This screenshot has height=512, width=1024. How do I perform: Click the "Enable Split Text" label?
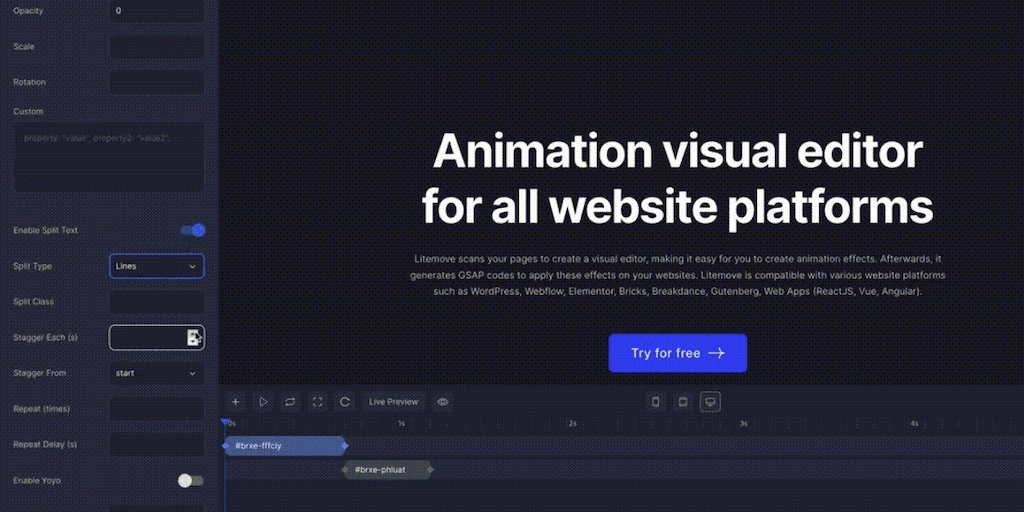46,231
